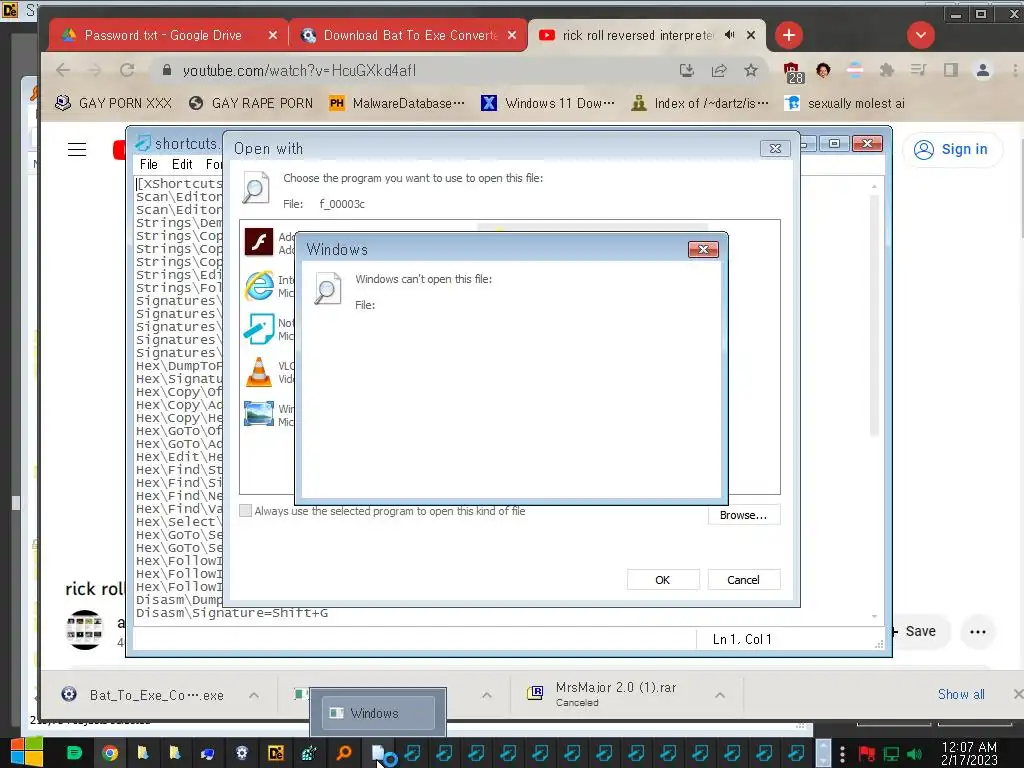Open the media control playlist icon
Image resolution: width=1024 pixels, height=768 pixels.
click(919, 70)
